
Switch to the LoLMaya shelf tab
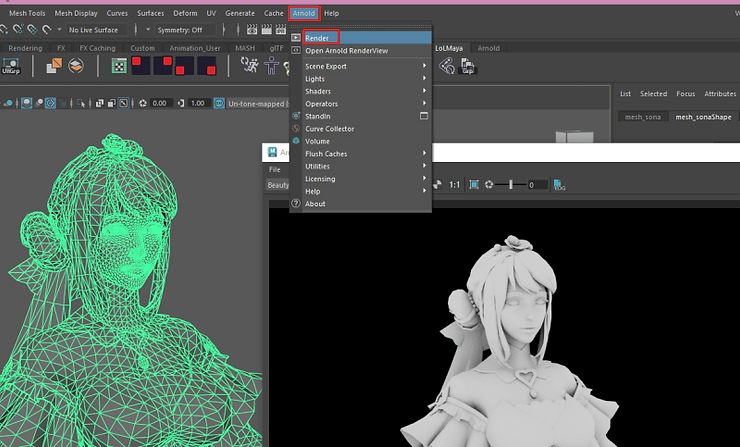pos(450,47)
